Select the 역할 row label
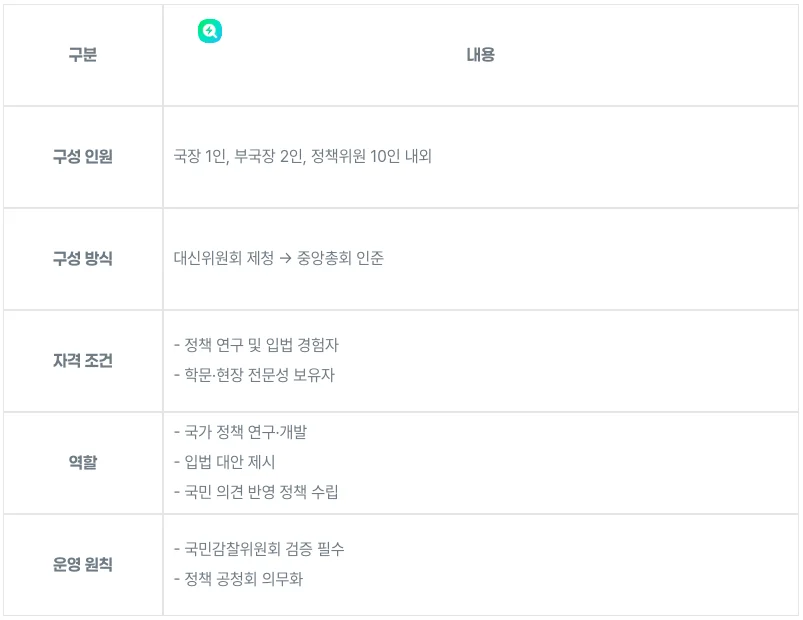Screen dimensions: 803x620 click(x=83, y=463)
